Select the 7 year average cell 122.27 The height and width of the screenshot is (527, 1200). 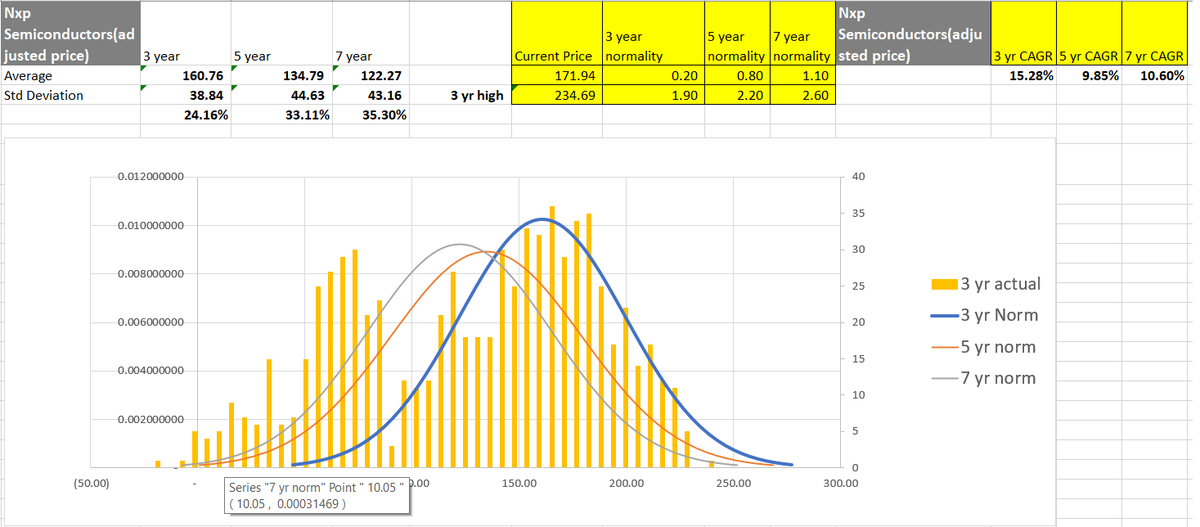[x=371, y=76]
